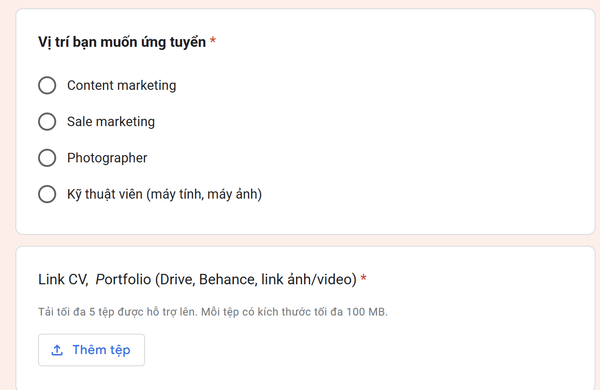Click the pink gap between the two cards

click(x=305, y=240)
